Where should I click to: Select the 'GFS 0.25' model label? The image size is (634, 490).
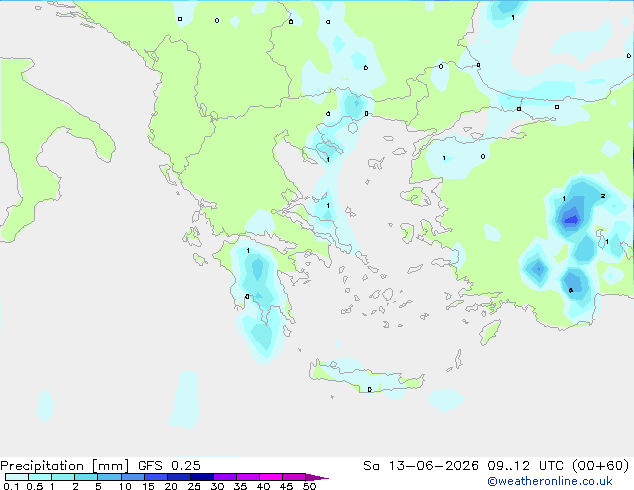click(x=169, y=466)
